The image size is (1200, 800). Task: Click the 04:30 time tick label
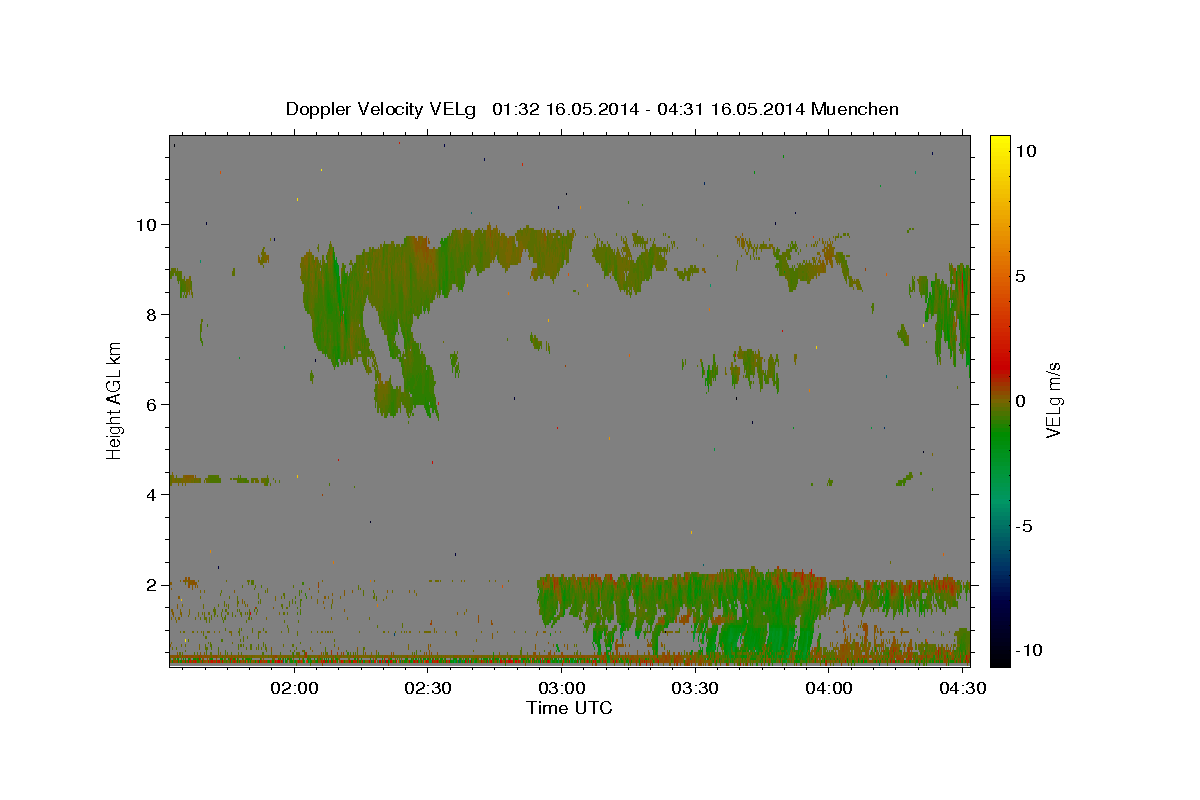962,688
